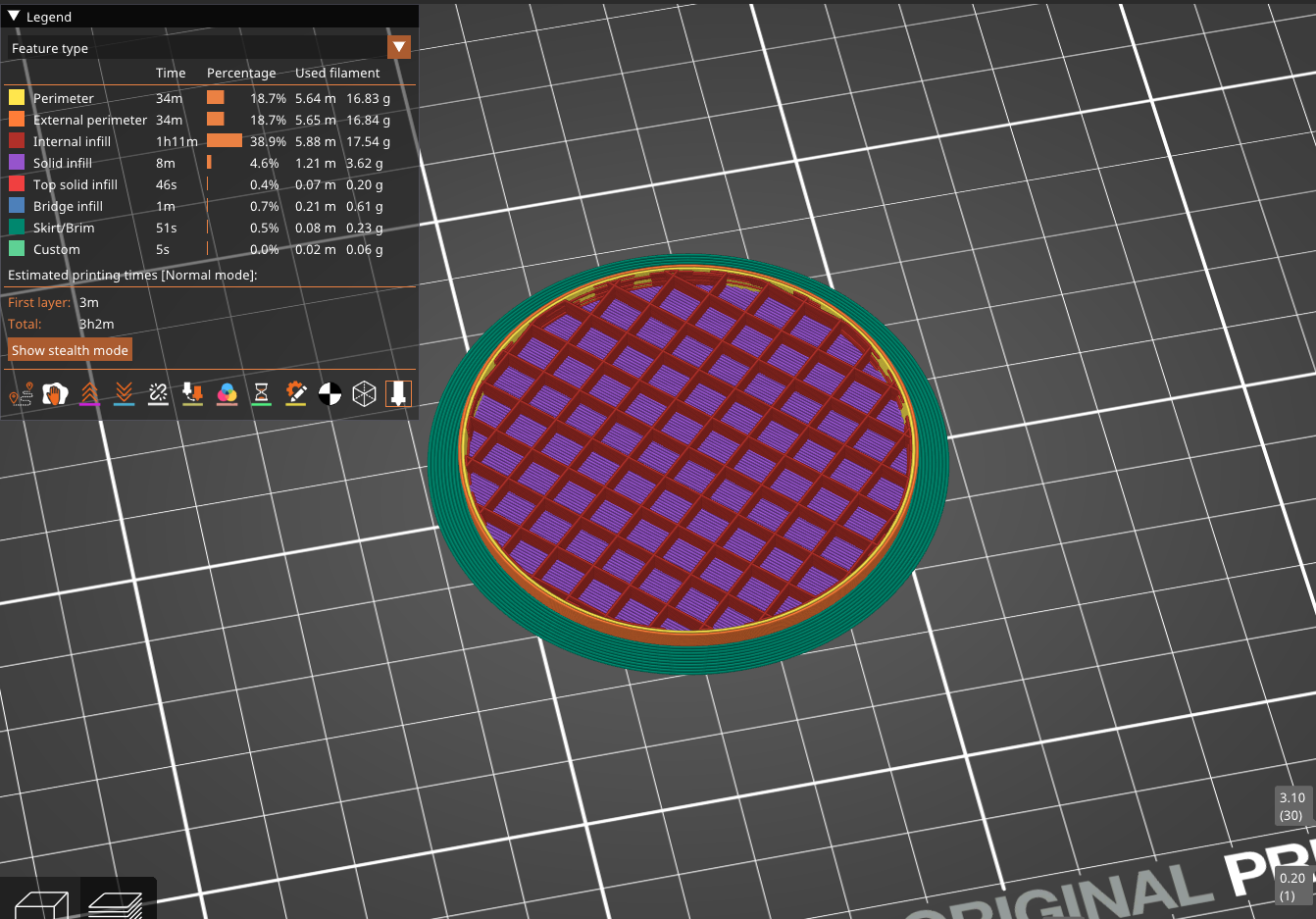Toggle Solid infill visibility in legend
This screenshot has height=919, width=1316.
62,163
